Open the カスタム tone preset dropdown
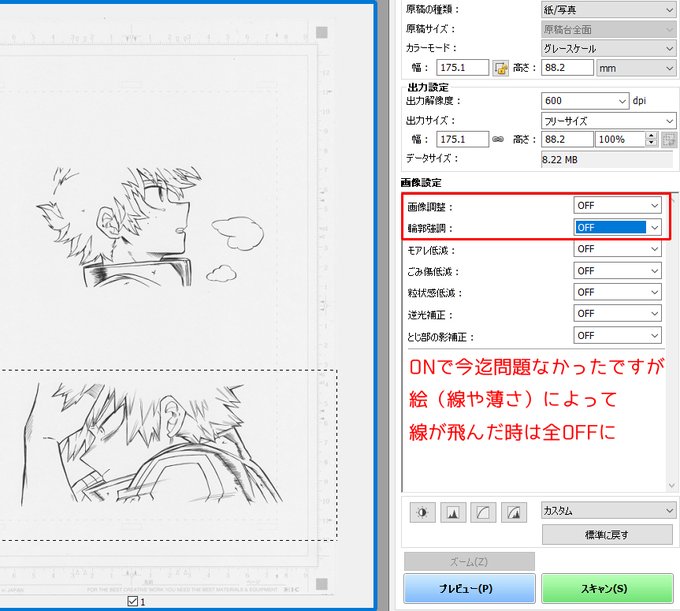Image resolution: width=680 pixels, height=611 pixels. (608, 511)
